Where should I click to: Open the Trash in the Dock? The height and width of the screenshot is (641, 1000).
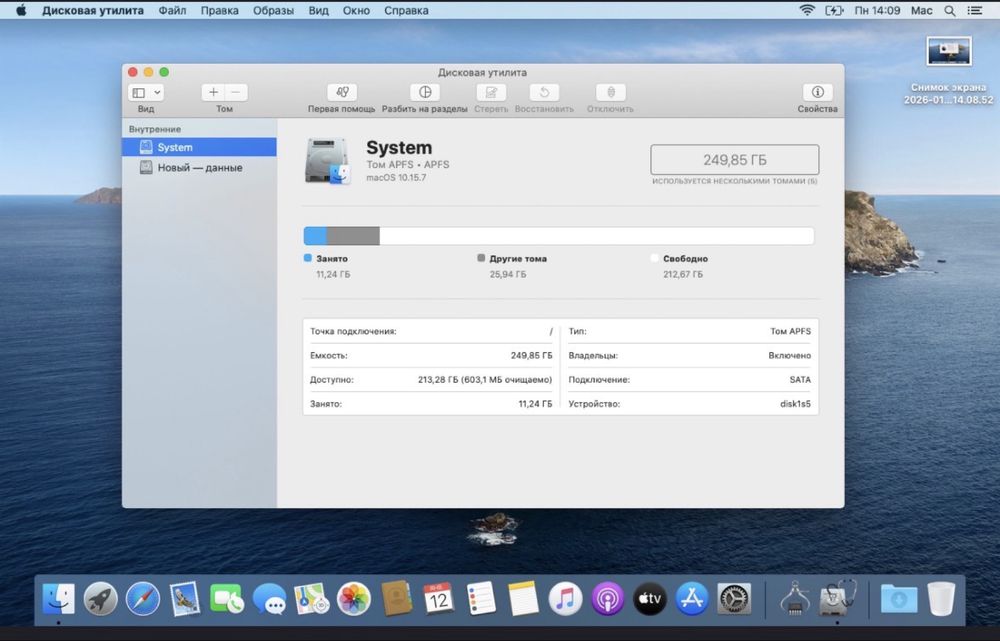pos(941,599)
